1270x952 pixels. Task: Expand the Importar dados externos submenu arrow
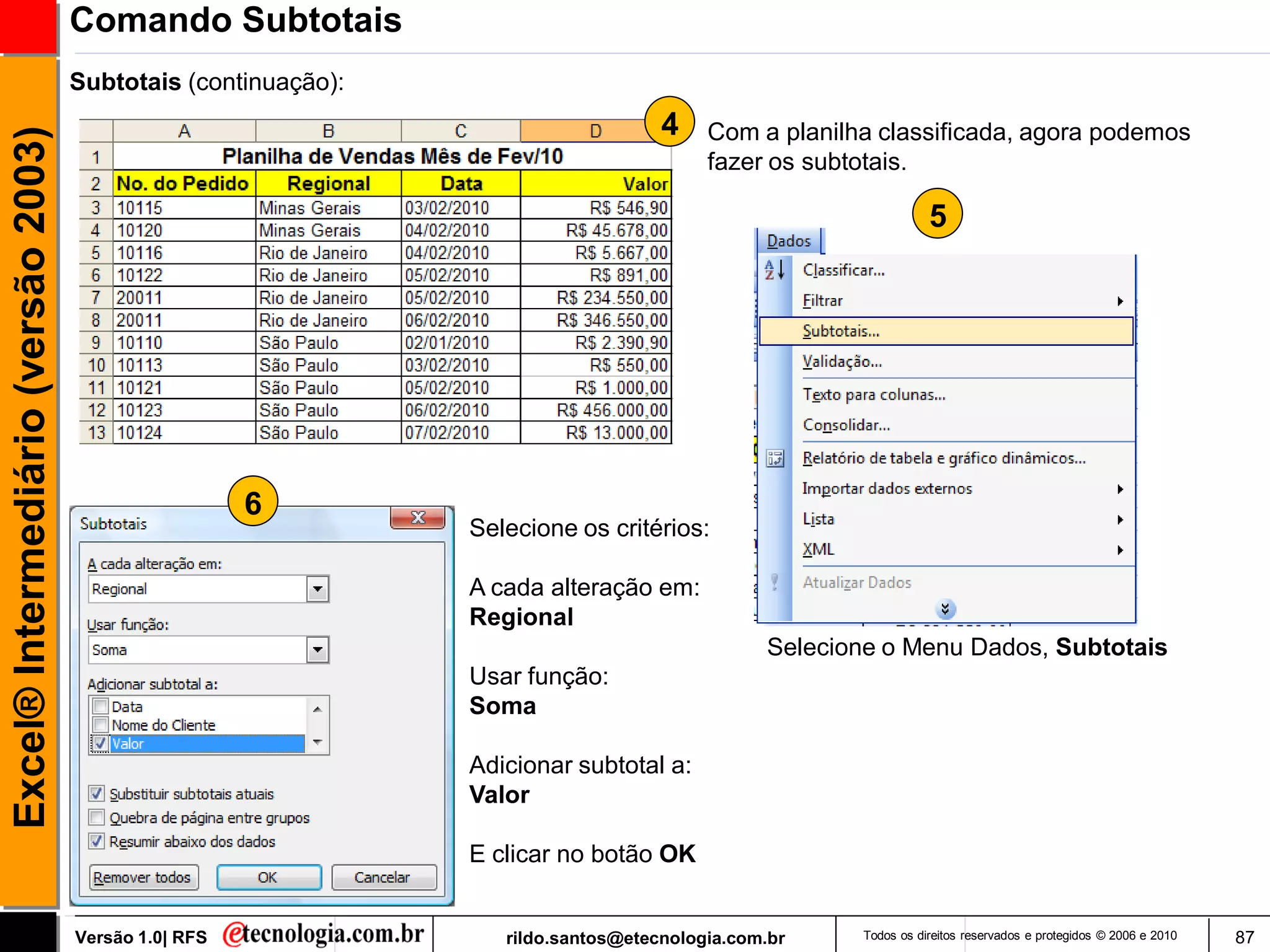pyautogui.click(x=1120, y=489)
